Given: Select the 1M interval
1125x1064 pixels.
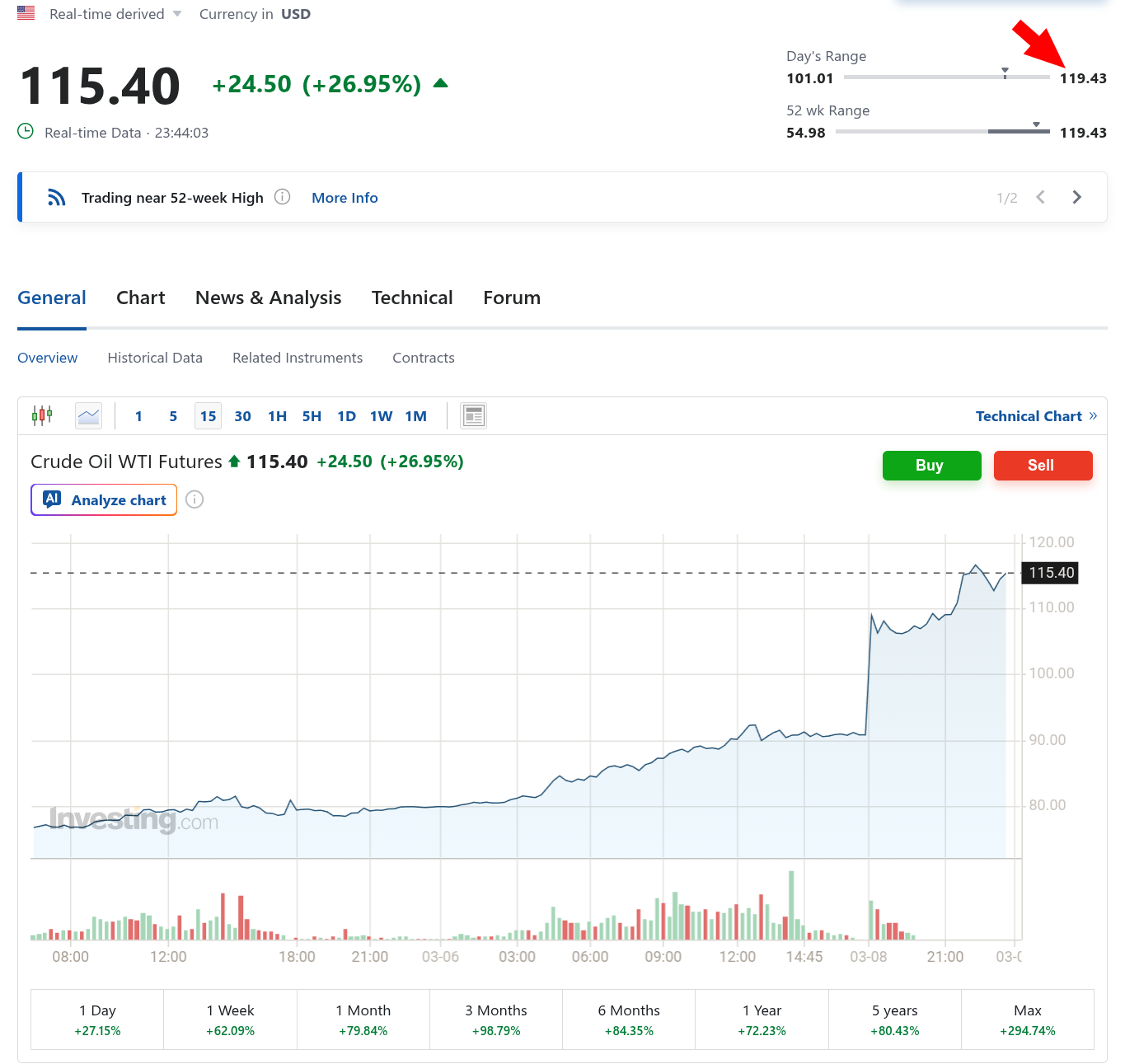Looking at the screenshot, I should click(x=416, y=416).
